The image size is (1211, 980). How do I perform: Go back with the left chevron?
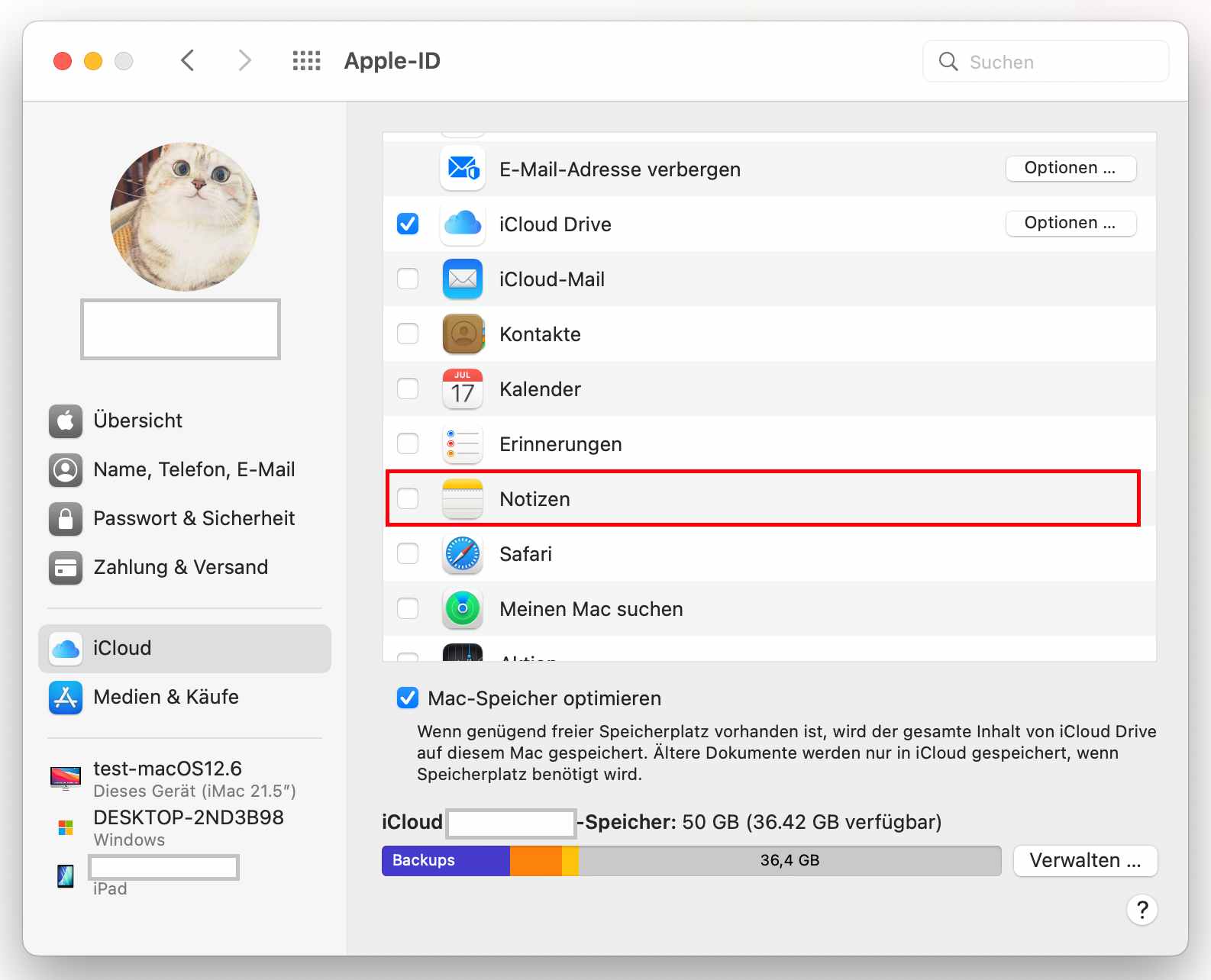click(188, 60)
